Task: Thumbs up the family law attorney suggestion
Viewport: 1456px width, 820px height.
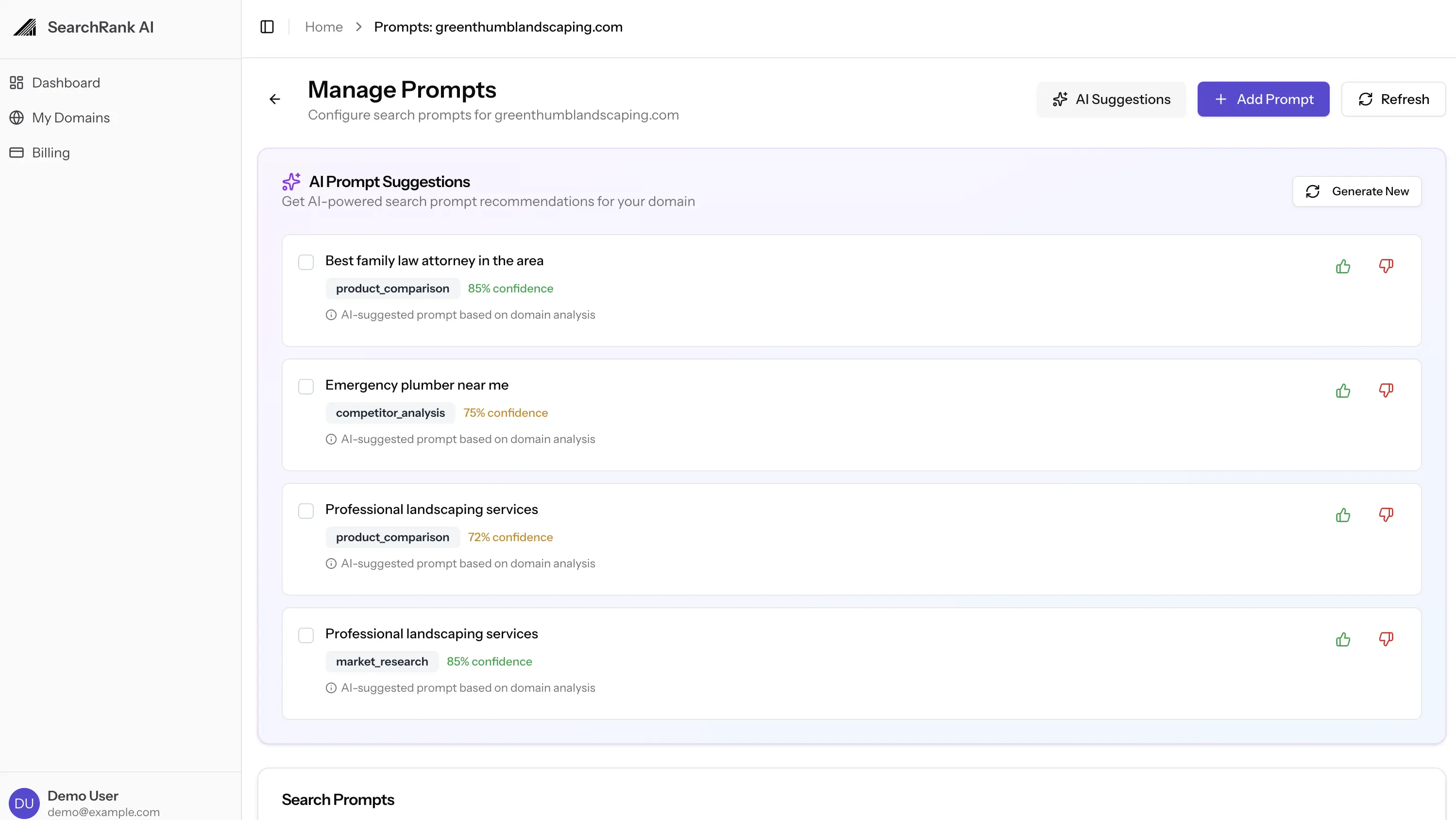Action: pos(1343,266)
